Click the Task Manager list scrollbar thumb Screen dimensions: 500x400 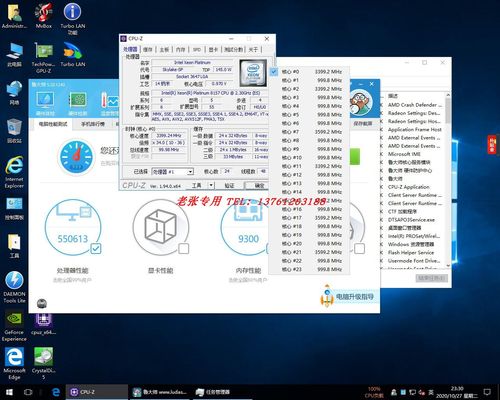tap(448, 111)
